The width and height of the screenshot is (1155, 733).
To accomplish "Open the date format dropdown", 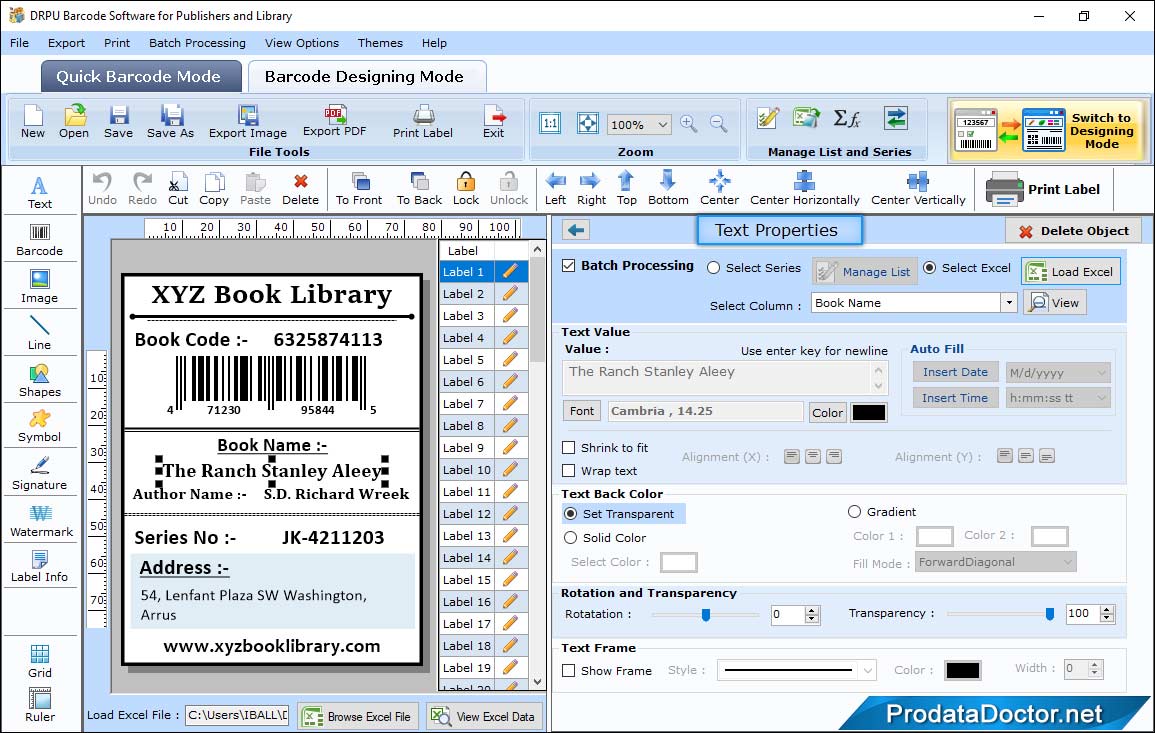I will pos(1101,373).
